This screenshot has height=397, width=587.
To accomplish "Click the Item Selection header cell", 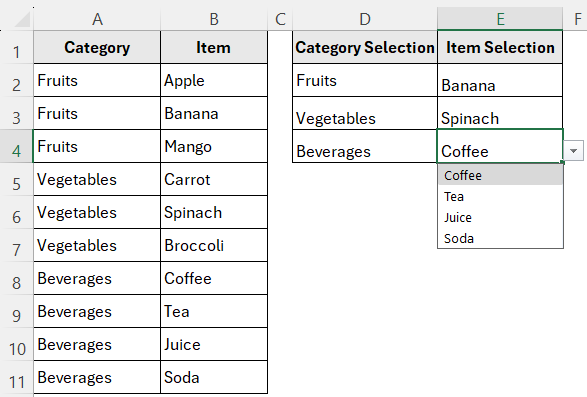I will (500, 47).
